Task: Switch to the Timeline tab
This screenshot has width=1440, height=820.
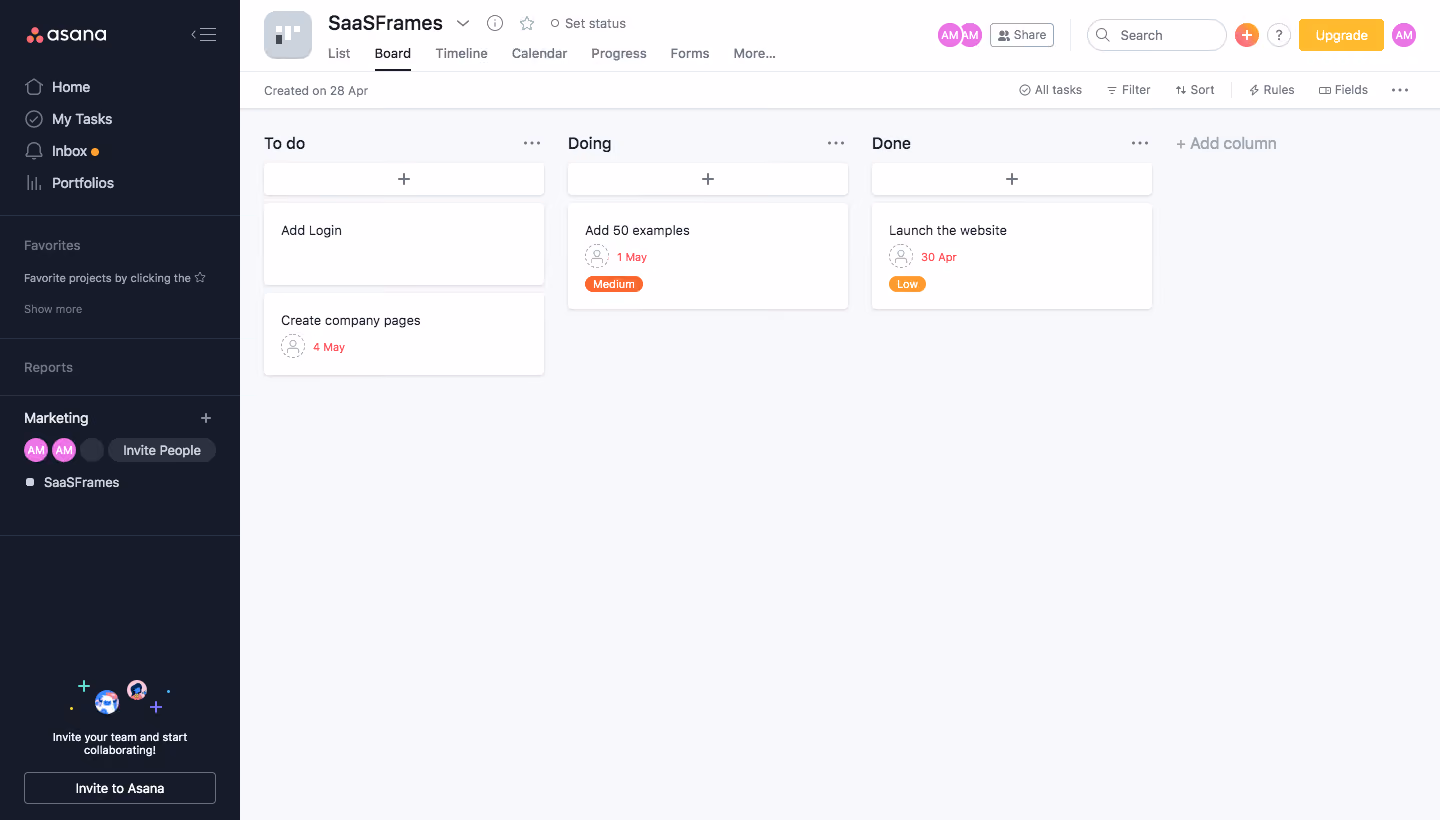Action: 461,54
